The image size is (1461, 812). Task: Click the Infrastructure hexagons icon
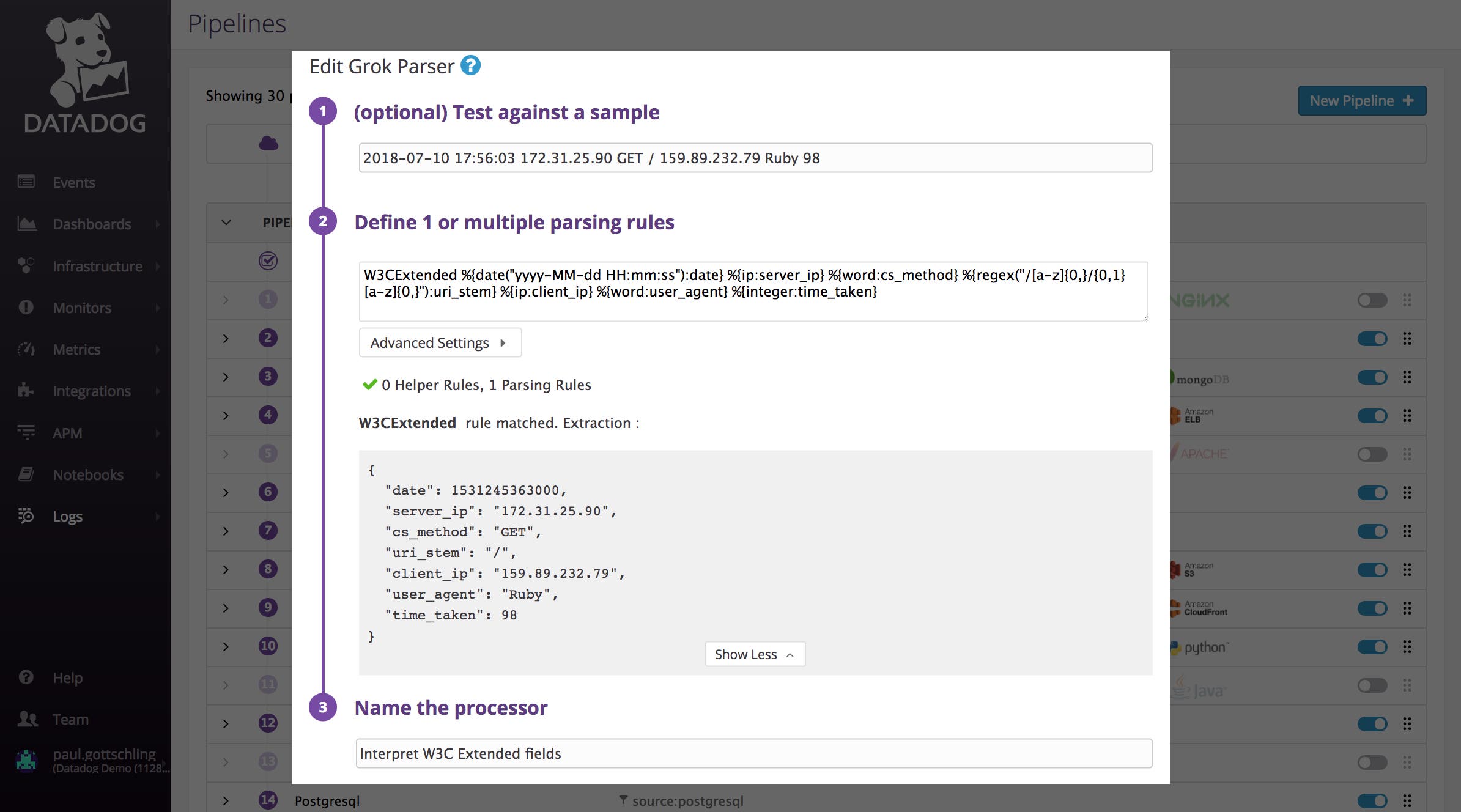click(26, 265)
